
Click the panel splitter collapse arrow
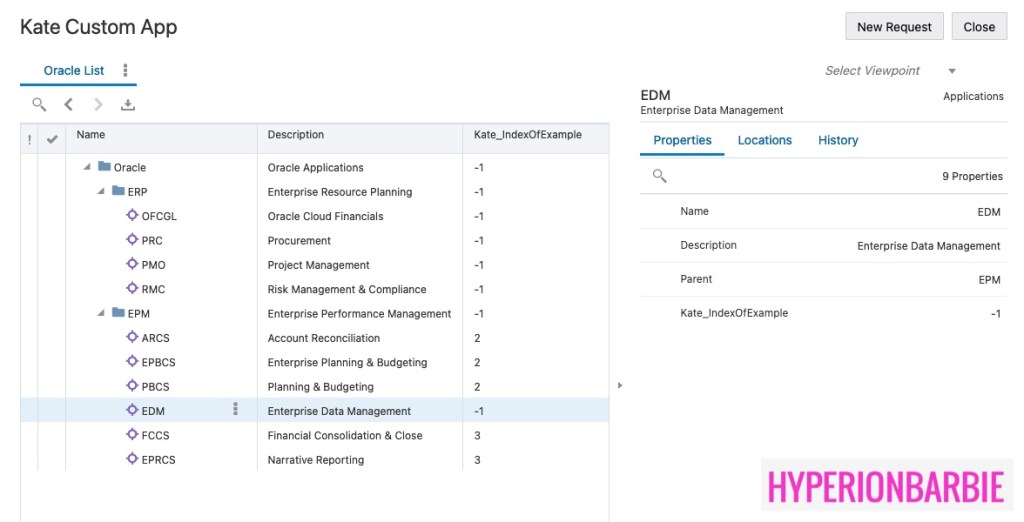620,385
